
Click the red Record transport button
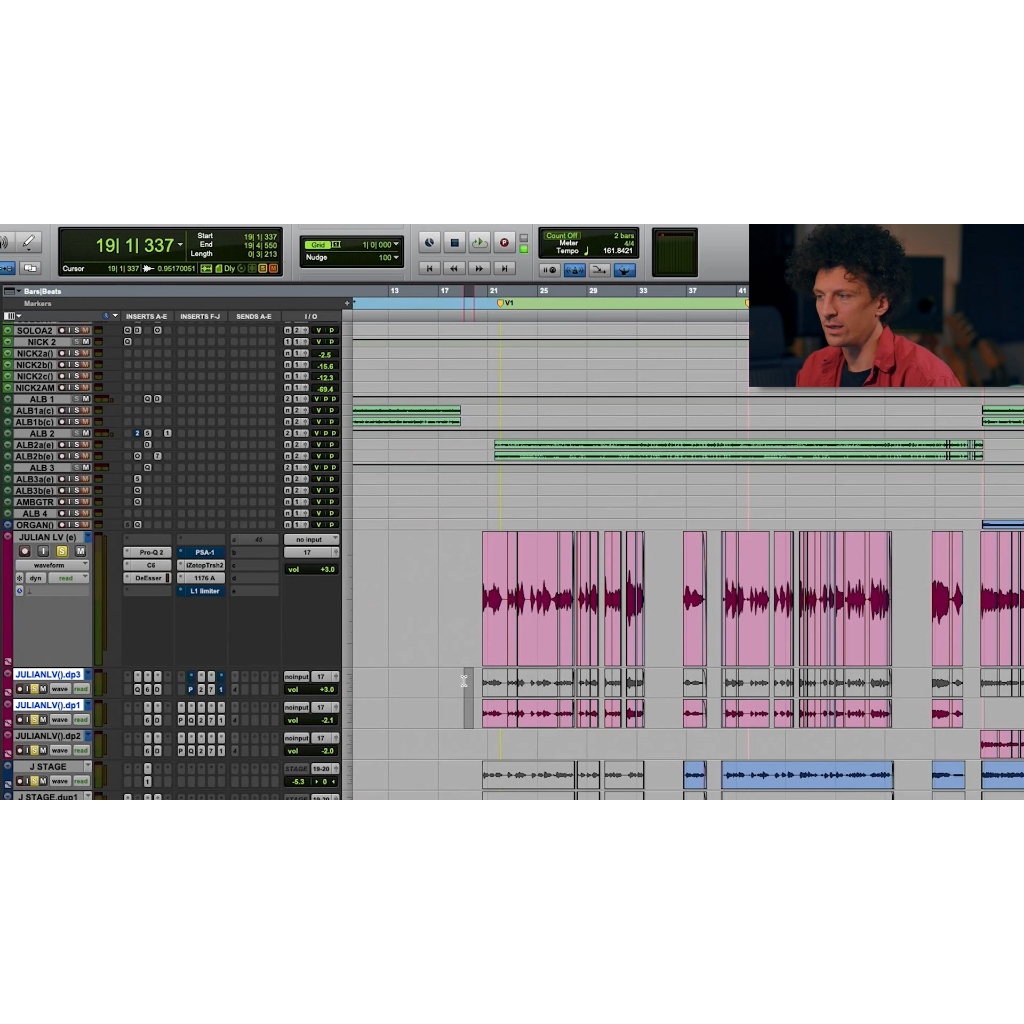pos(504,243)
